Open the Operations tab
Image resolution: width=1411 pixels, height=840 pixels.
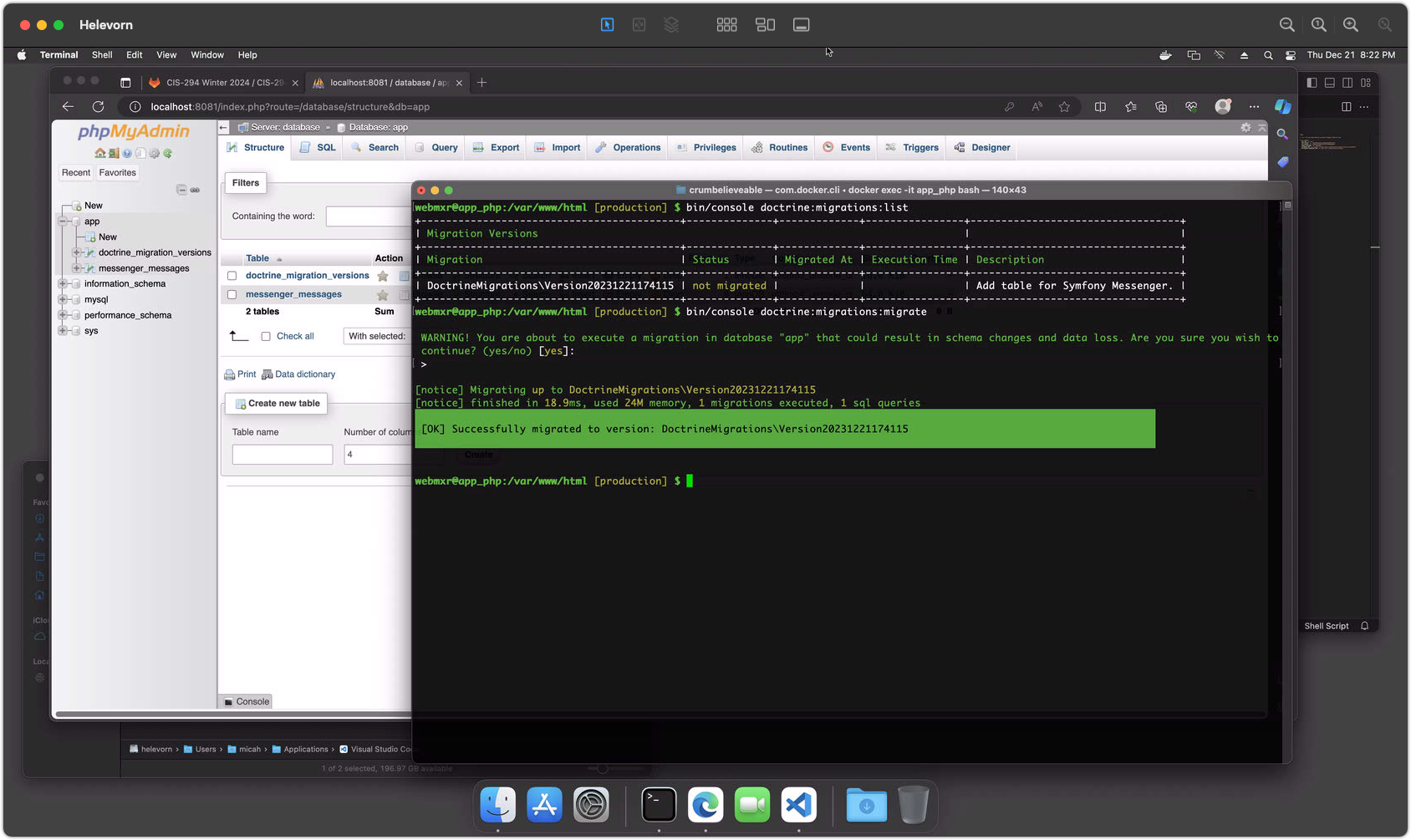click(635, 147)
